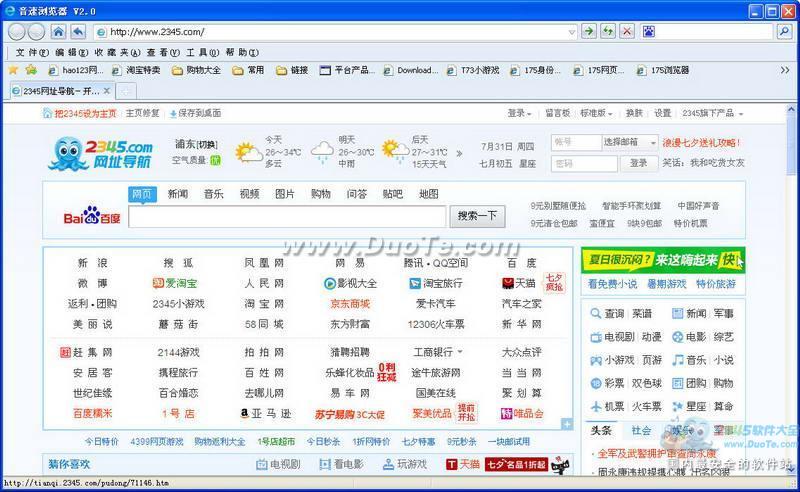The width and height of the screenshot is (800, 492).
Task: Click the 帐号 account input field
Action: pos(577,142)
